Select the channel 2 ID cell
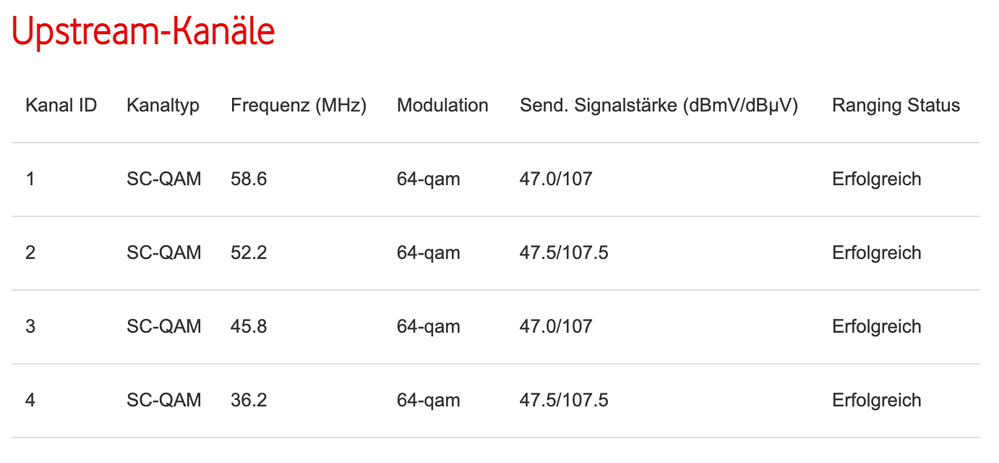 [31, 253]
